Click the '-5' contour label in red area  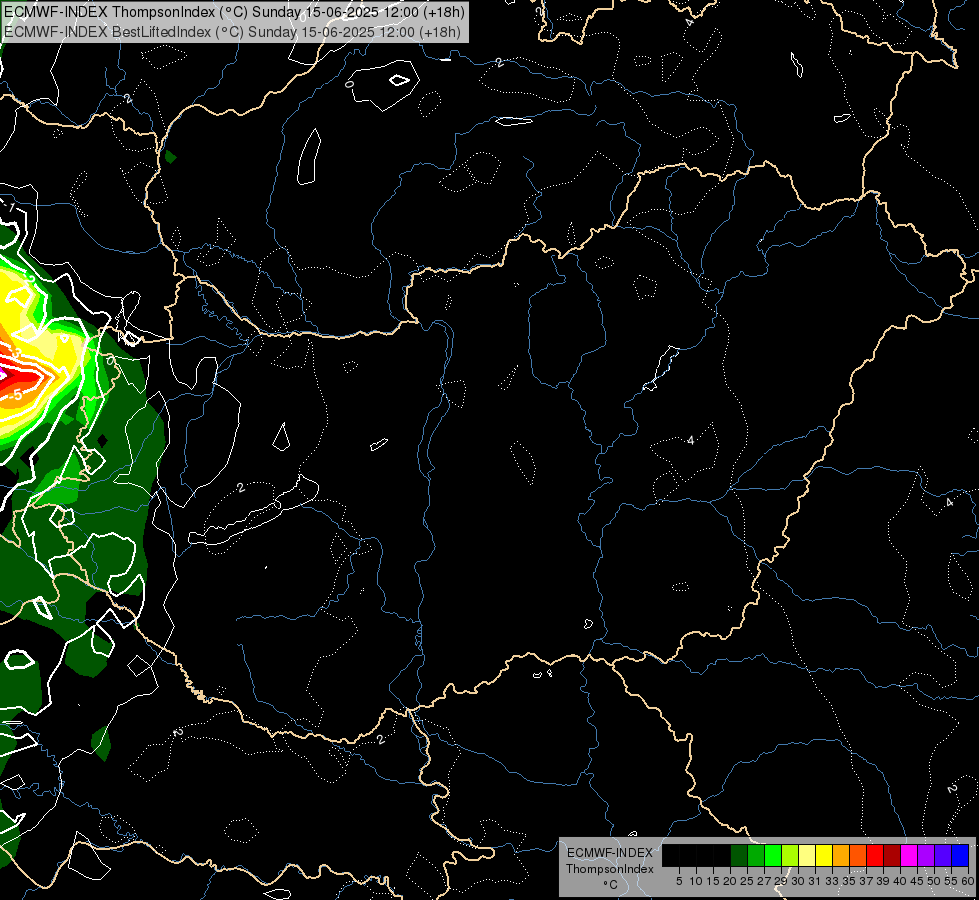point(15,395)
